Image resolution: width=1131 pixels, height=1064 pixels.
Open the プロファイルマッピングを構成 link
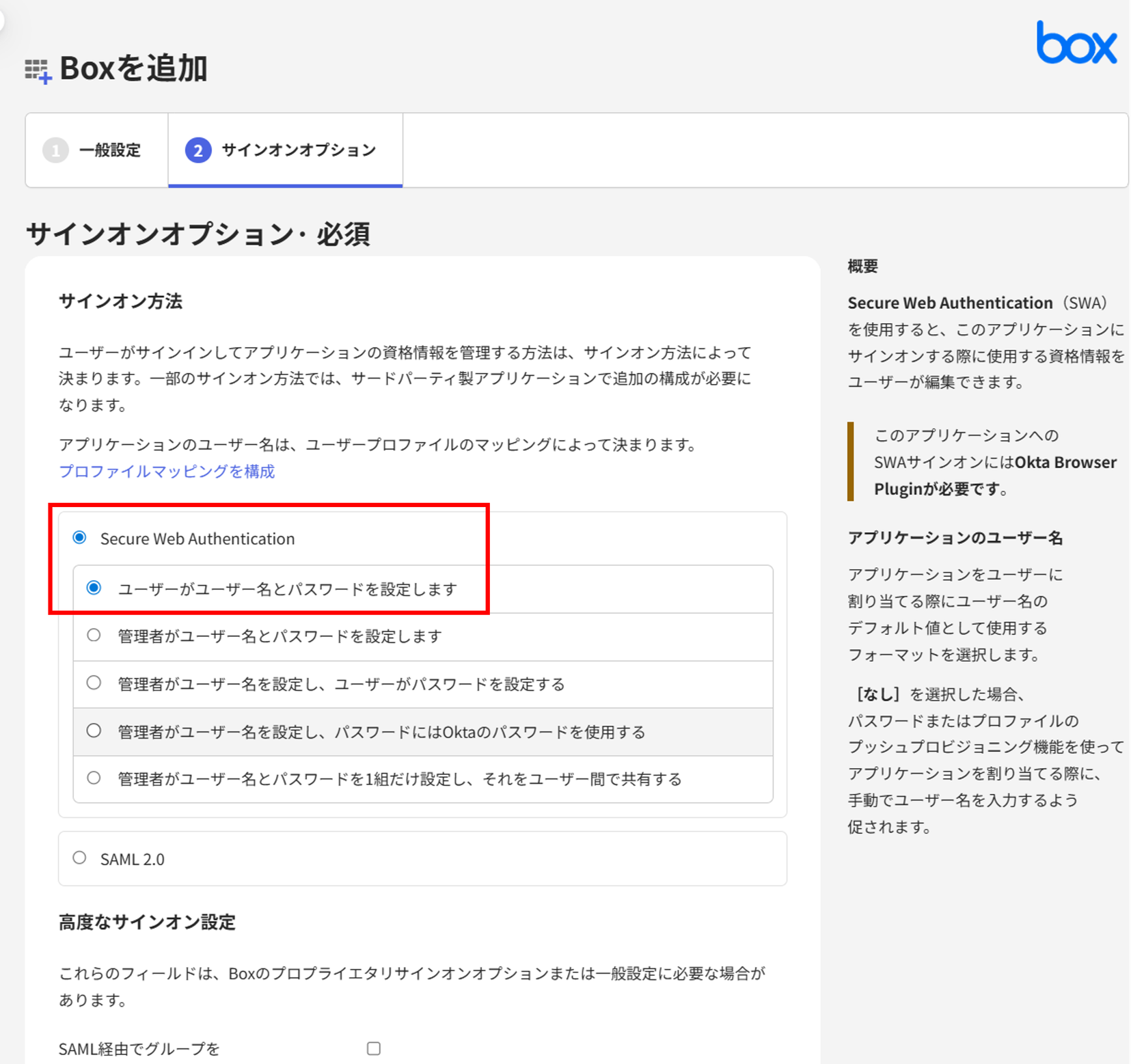tap(167, 472)
